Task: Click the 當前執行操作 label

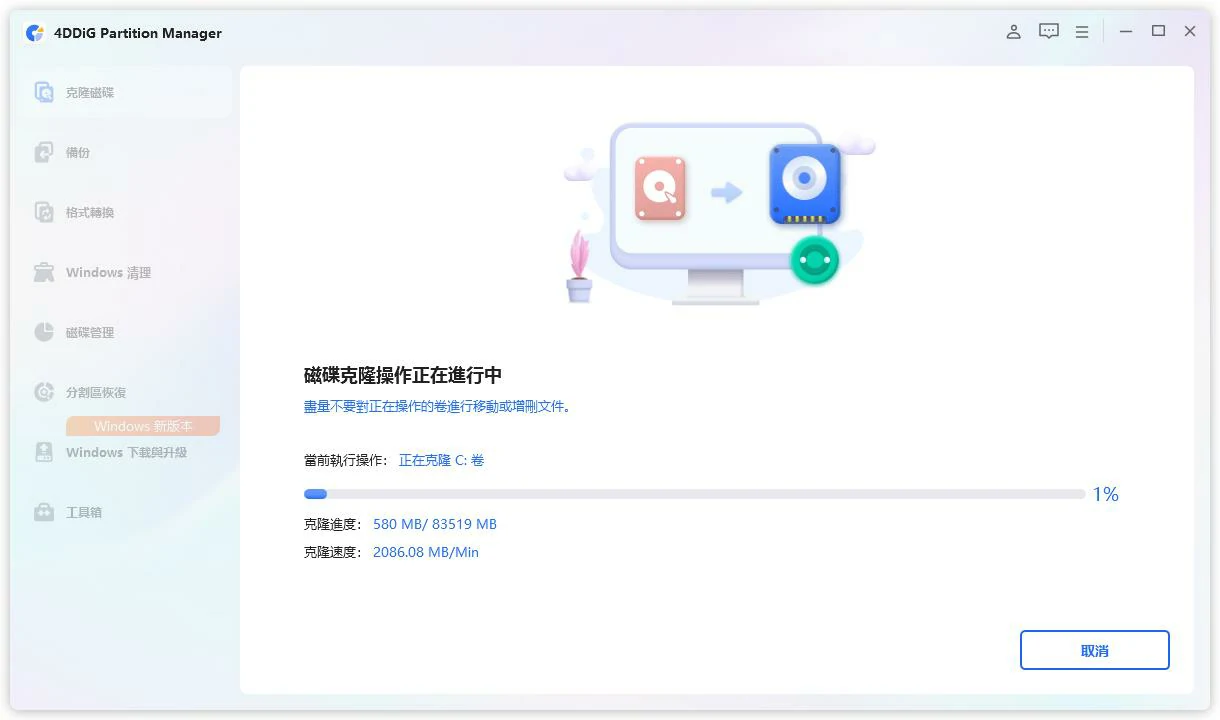Action: 347,460
